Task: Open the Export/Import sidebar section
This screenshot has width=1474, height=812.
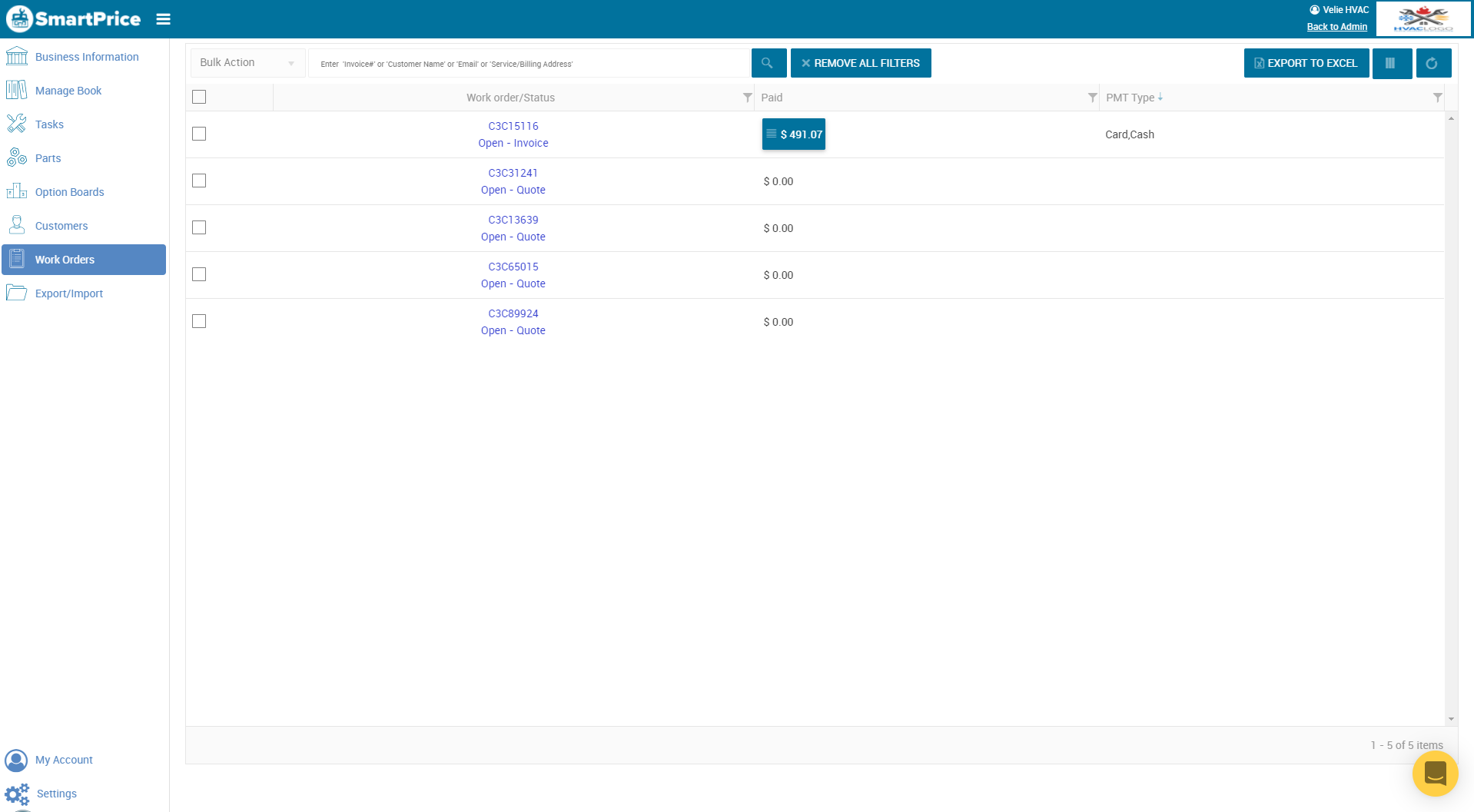Action: click(x=70, y=293)
